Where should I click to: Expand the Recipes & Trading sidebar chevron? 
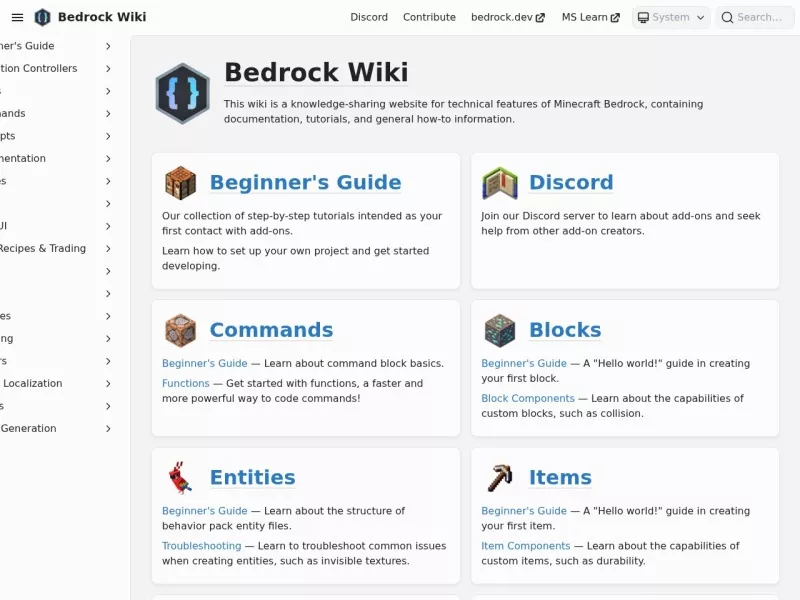click(108, 248)
